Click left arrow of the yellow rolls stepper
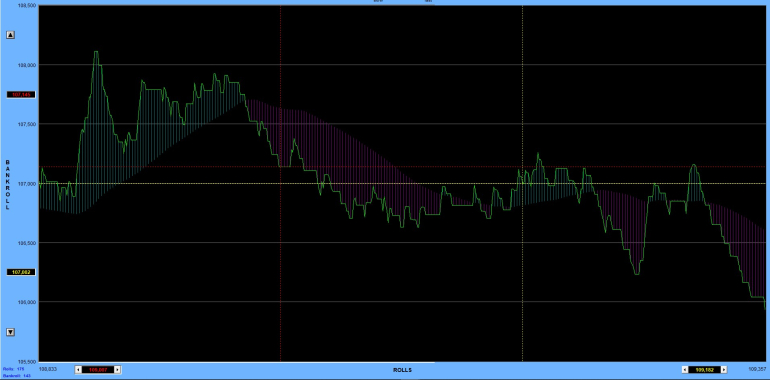The image size is (770, 380). (x=685, y=370)
